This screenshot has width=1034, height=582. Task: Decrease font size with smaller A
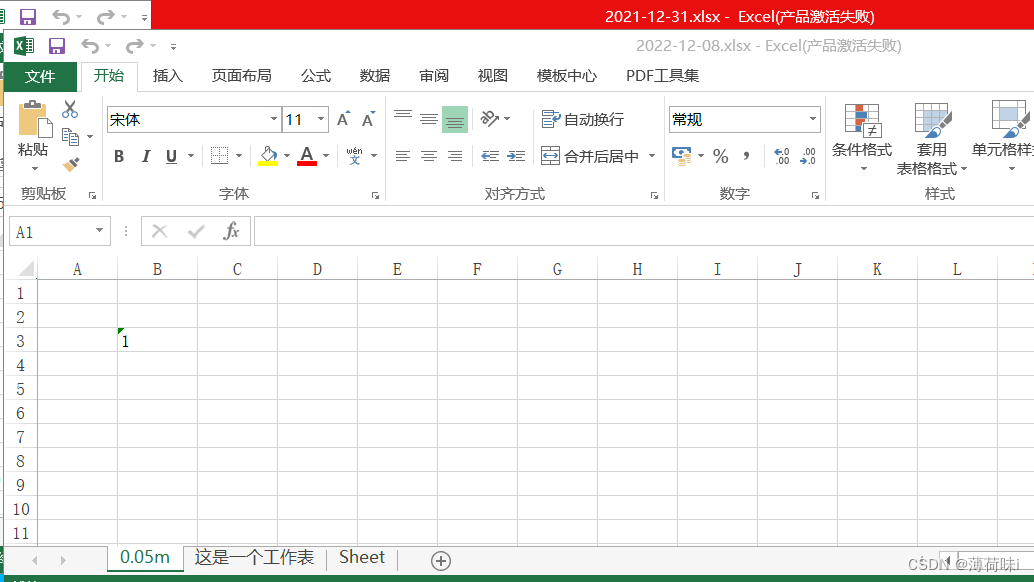coord(368,119)
